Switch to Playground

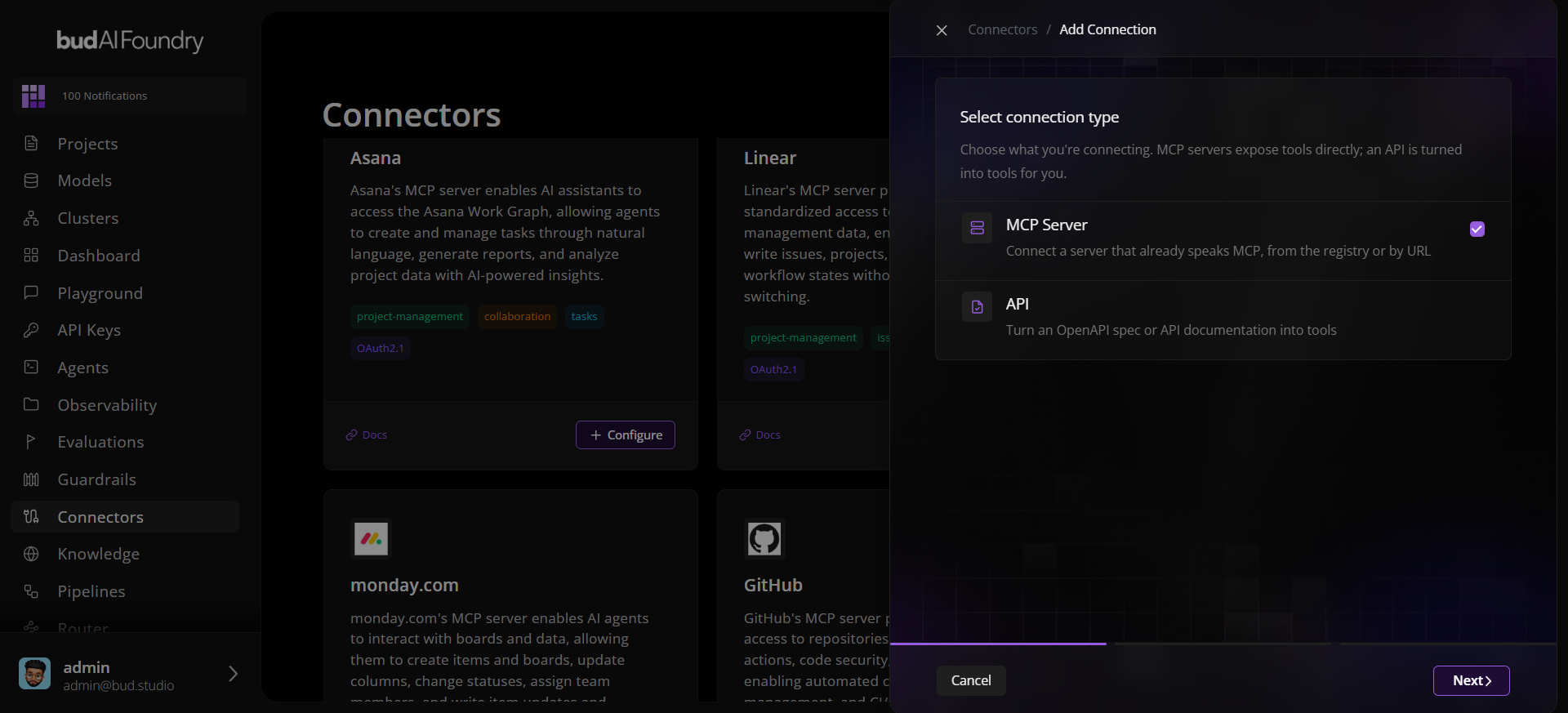point(125,292)
